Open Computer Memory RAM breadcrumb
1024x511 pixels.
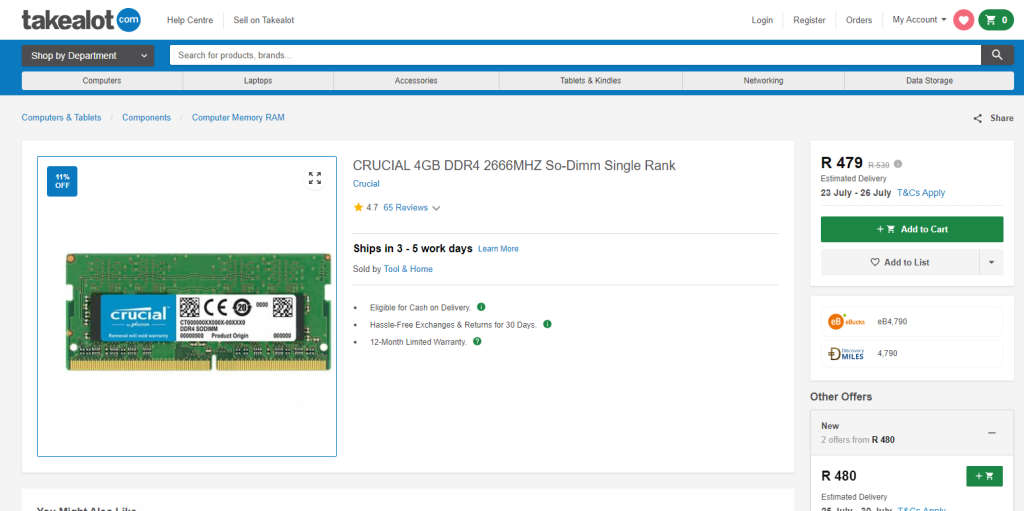point(238,118)
